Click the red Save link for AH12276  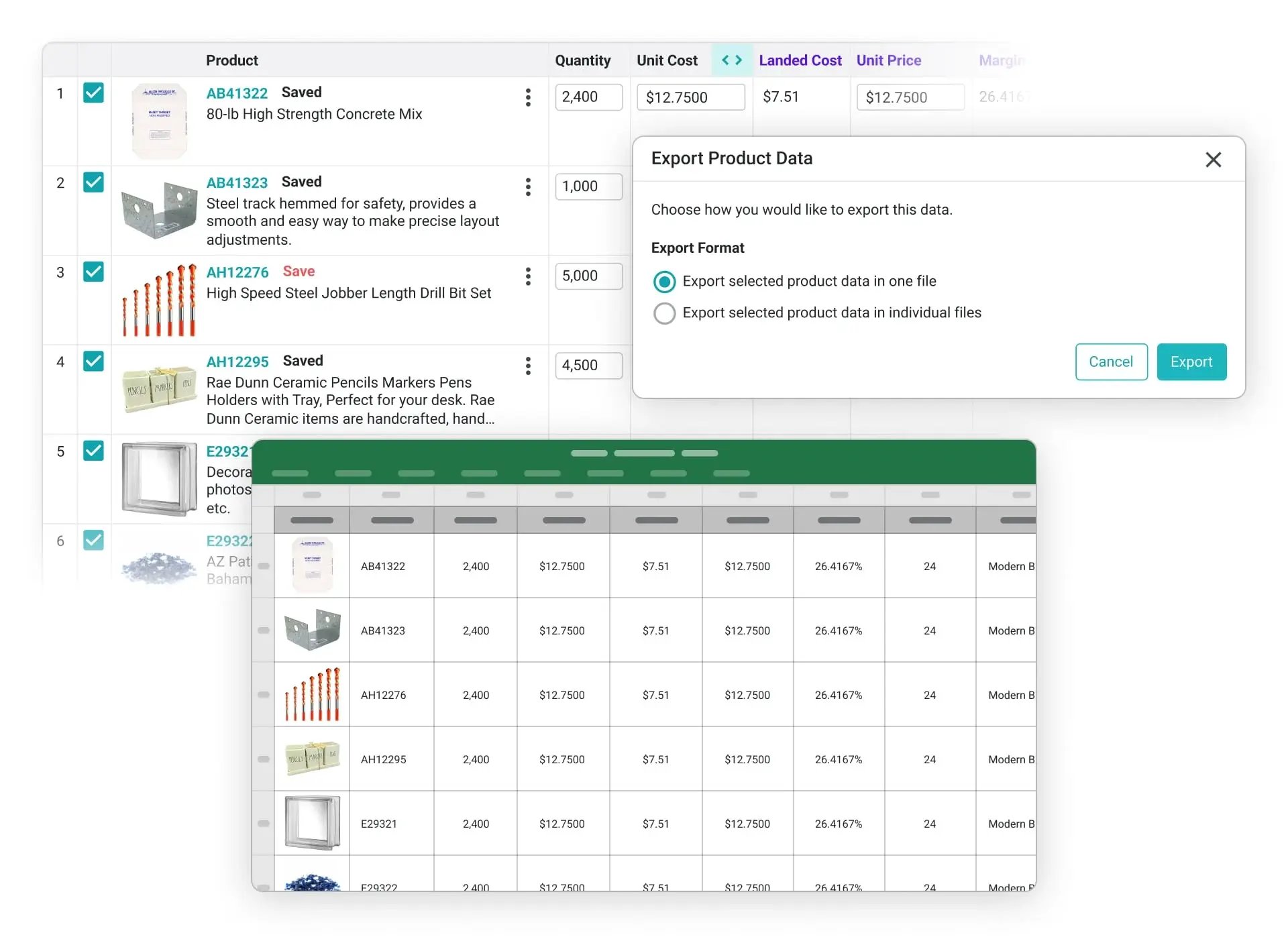click(299, 272)
